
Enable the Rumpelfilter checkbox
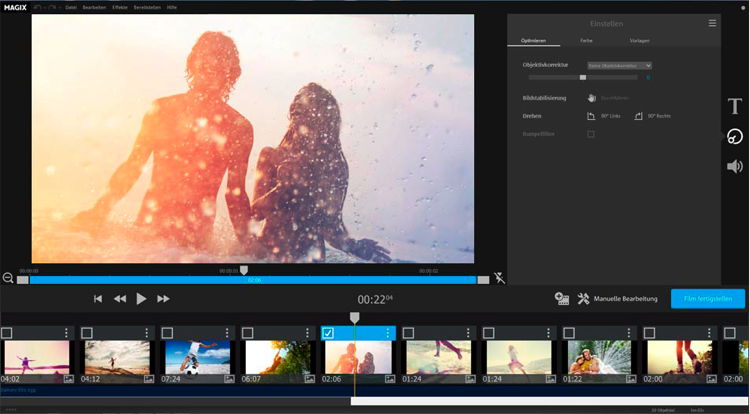point(591,134)
